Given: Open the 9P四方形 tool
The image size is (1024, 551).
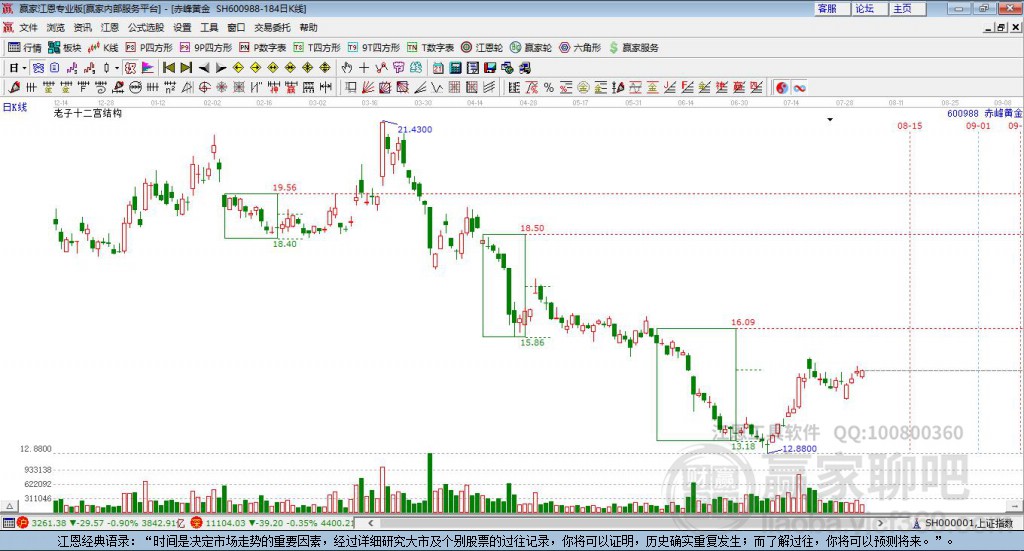Looking at the screenshot, I should click(206, 48).
